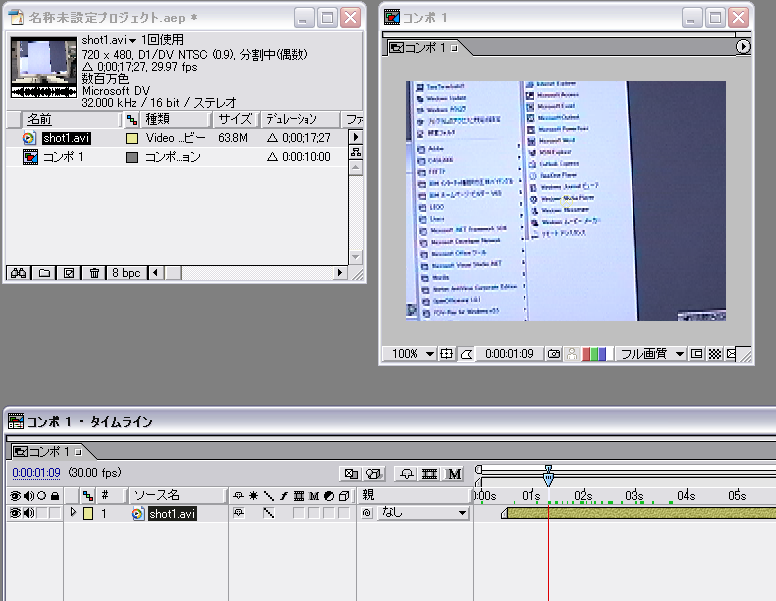This screenshot has height=601, width=776.
Task: Create a new folder in the project window
Action: 44,273
